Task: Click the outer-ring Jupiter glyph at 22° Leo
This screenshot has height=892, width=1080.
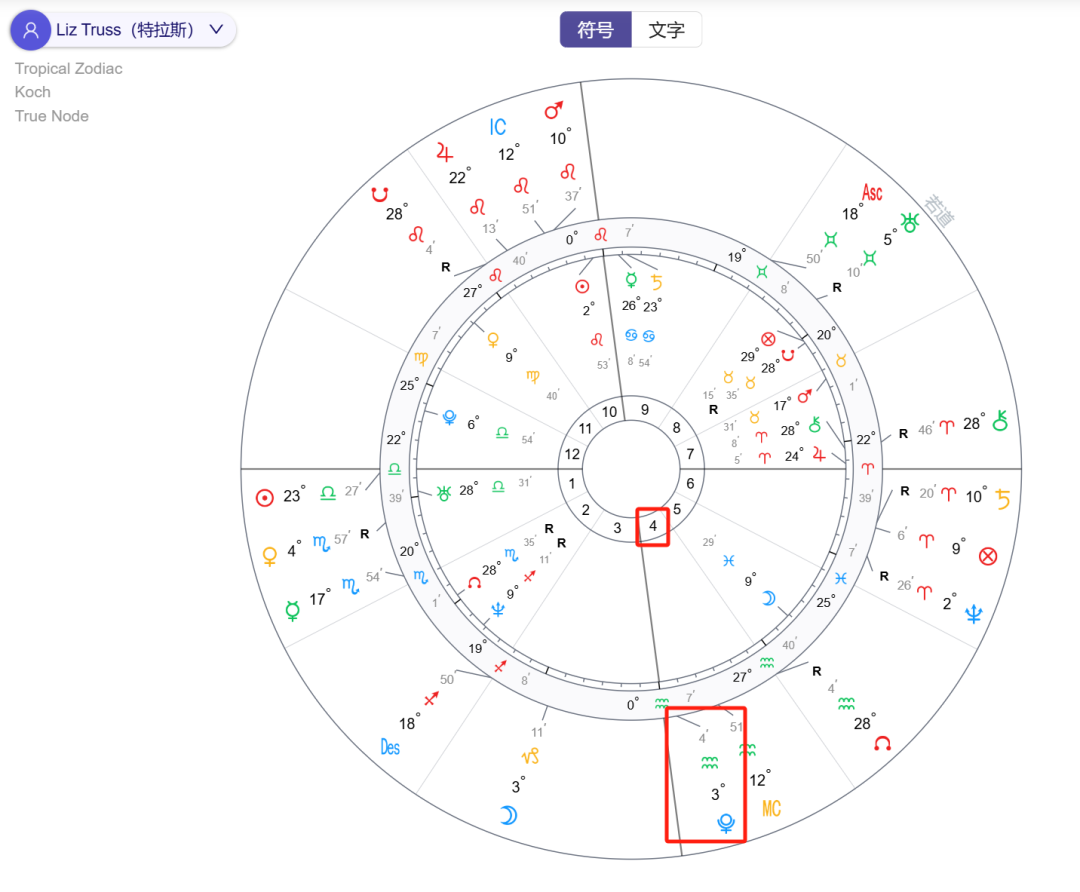Action: [445, 152]
